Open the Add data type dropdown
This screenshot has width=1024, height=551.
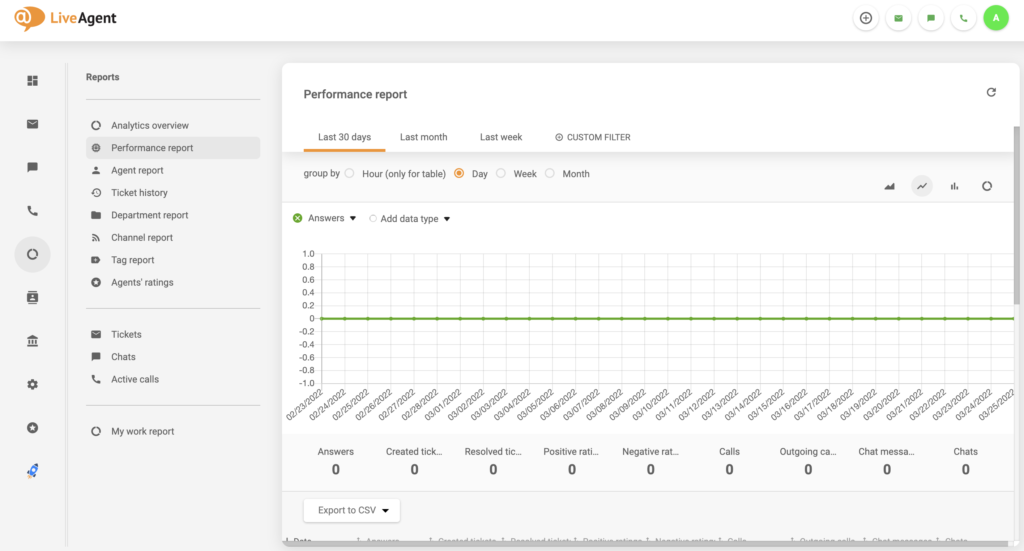(x=410, y=219)
